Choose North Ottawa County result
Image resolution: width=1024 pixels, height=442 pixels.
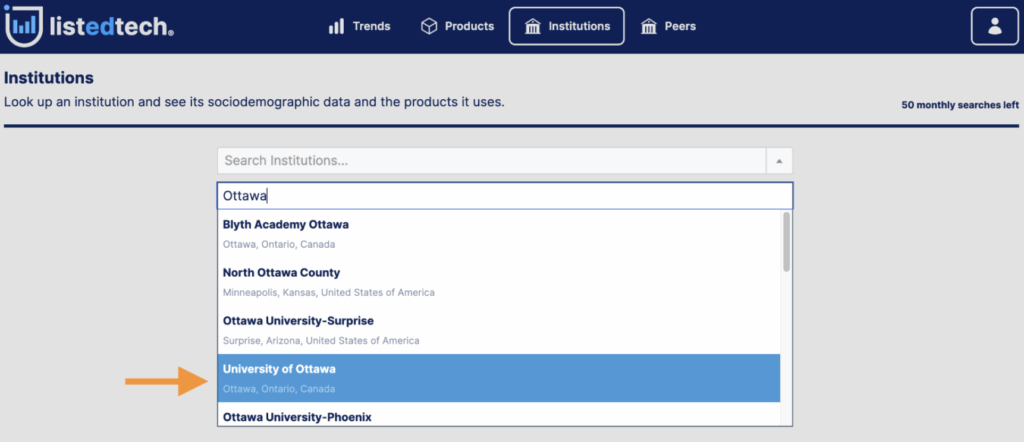(499, 282)
